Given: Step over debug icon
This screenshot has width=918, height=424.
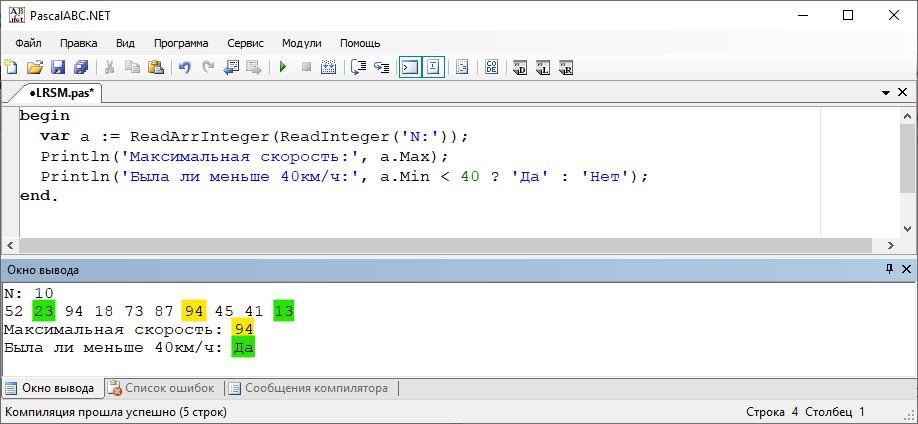Looking at the screenshot, I should (358, 67).
